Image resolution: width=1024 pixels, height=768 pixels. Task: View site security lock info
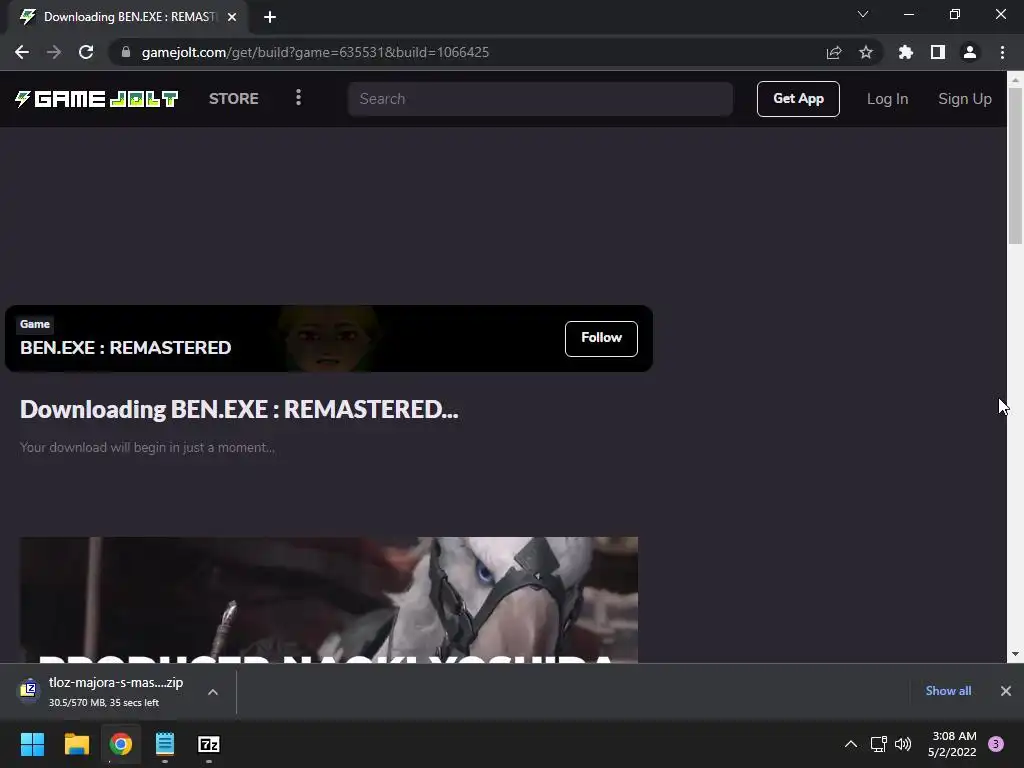click(126, 52)
